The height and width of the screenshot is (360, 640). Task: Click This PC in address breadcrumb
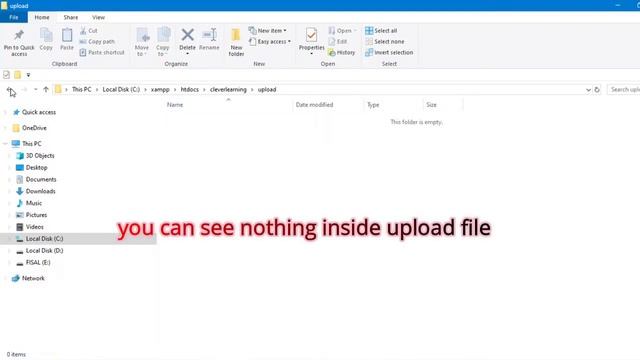pos(82,89)
